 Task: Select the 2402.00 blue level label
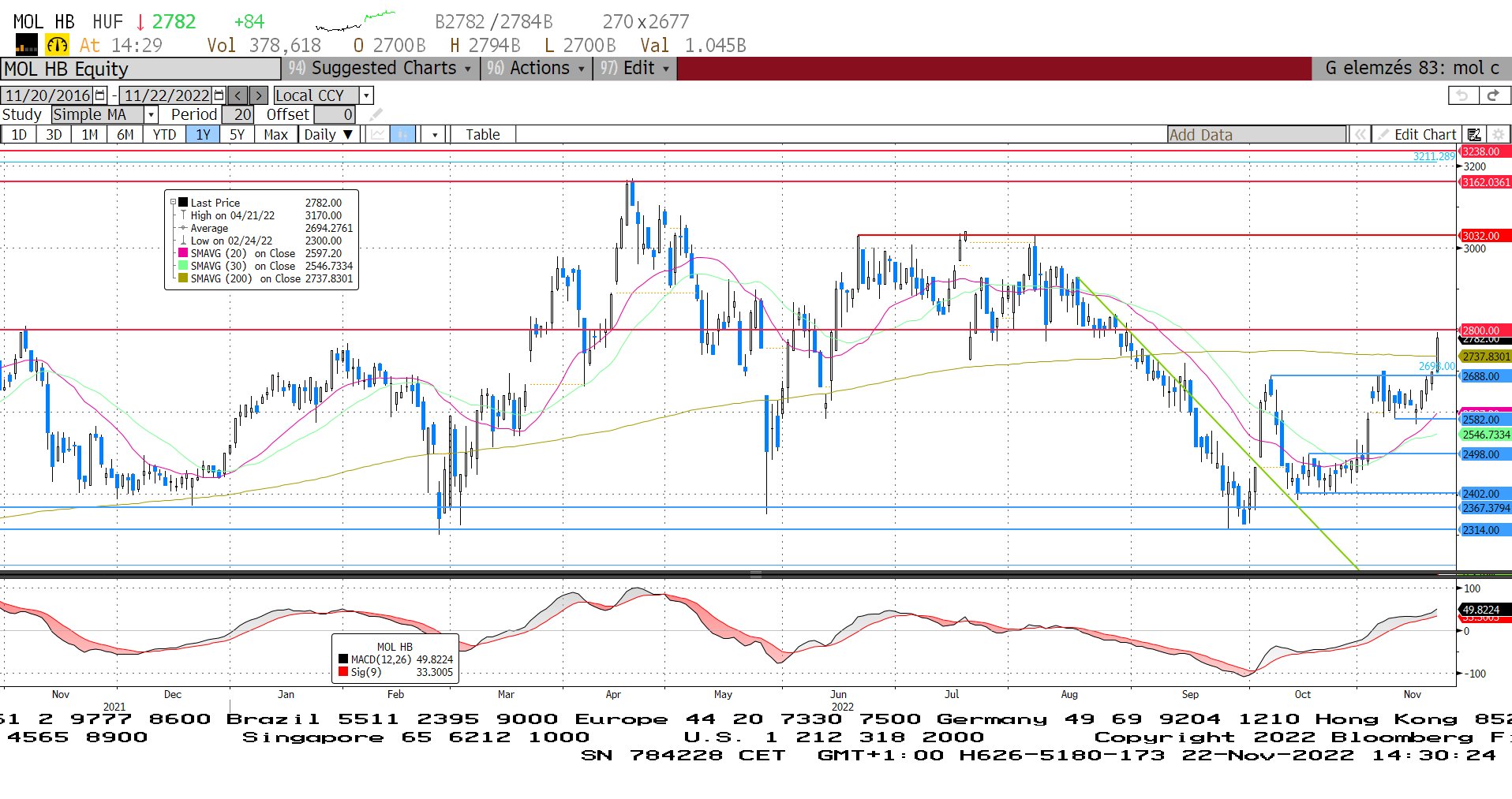pos(1484,494)
